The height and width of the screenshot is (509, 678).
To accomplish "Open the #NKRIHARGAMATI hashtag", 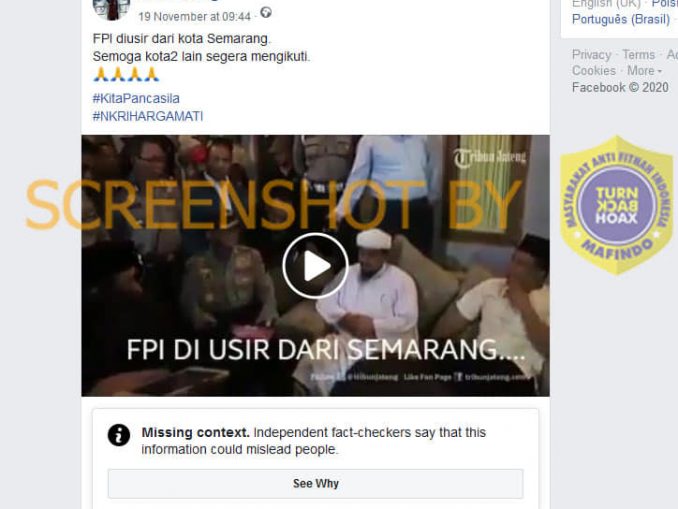I will tap(147, 116).
